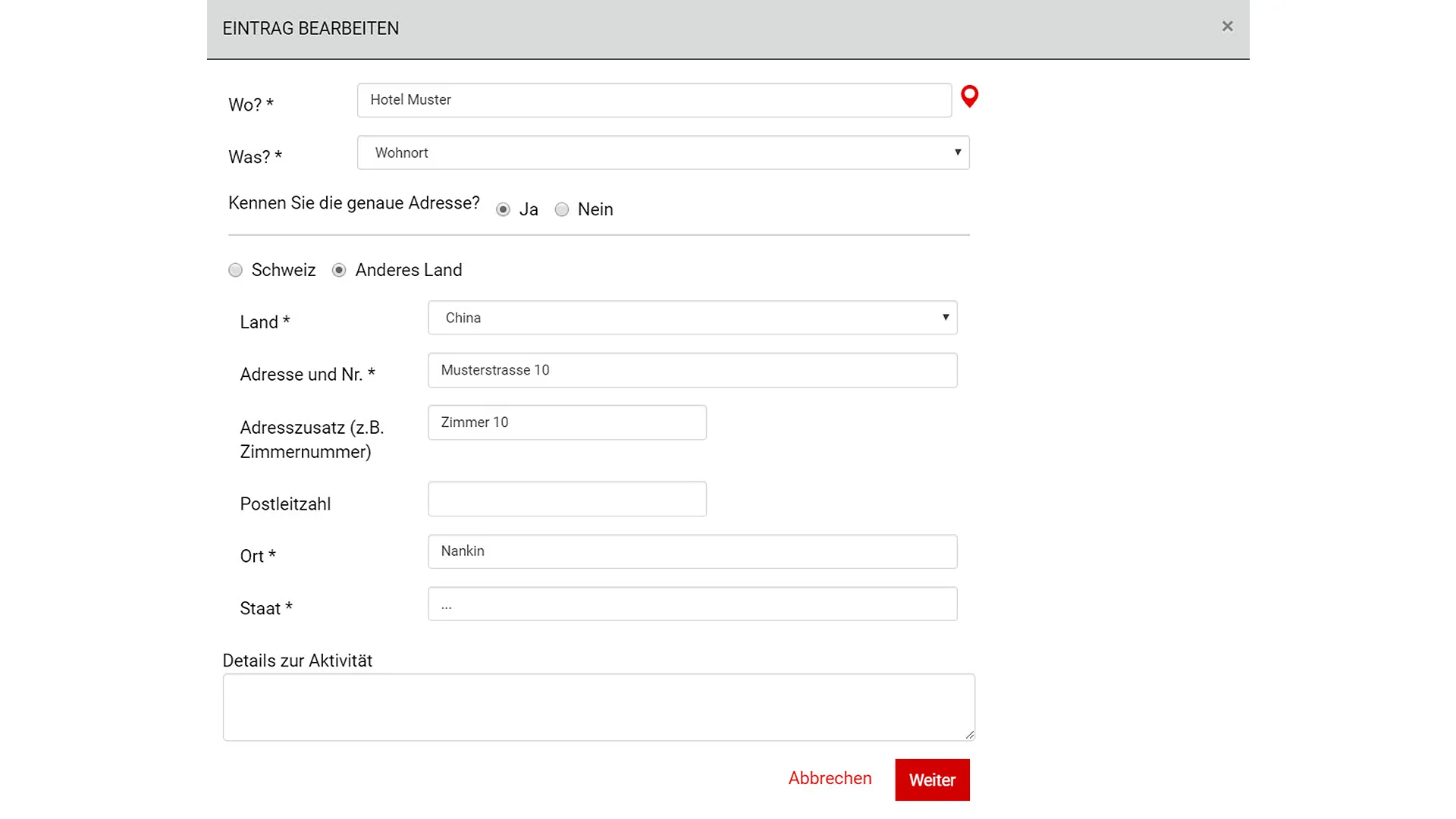Click the empty Postleitzahl field
This screenshot has height=819, width=1456.
(567, 499)
